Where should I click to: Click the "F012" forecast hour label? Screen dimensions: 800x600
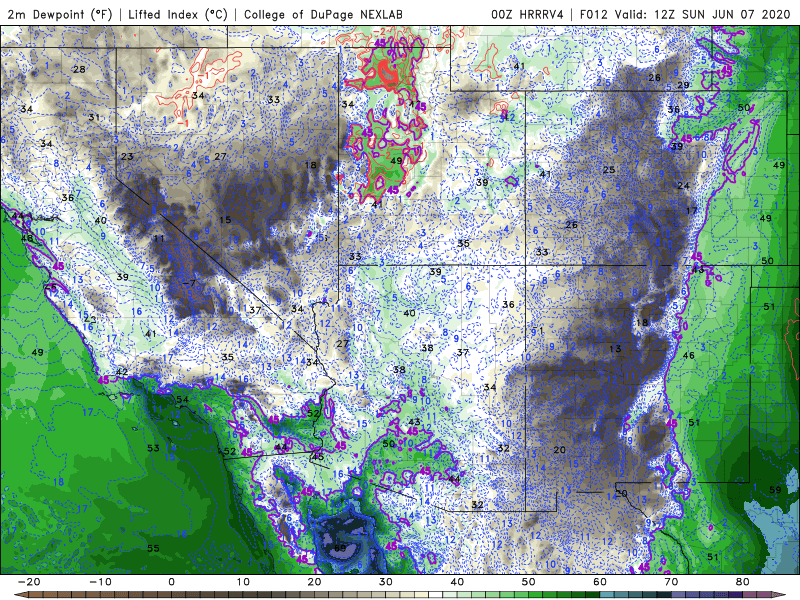593,14
